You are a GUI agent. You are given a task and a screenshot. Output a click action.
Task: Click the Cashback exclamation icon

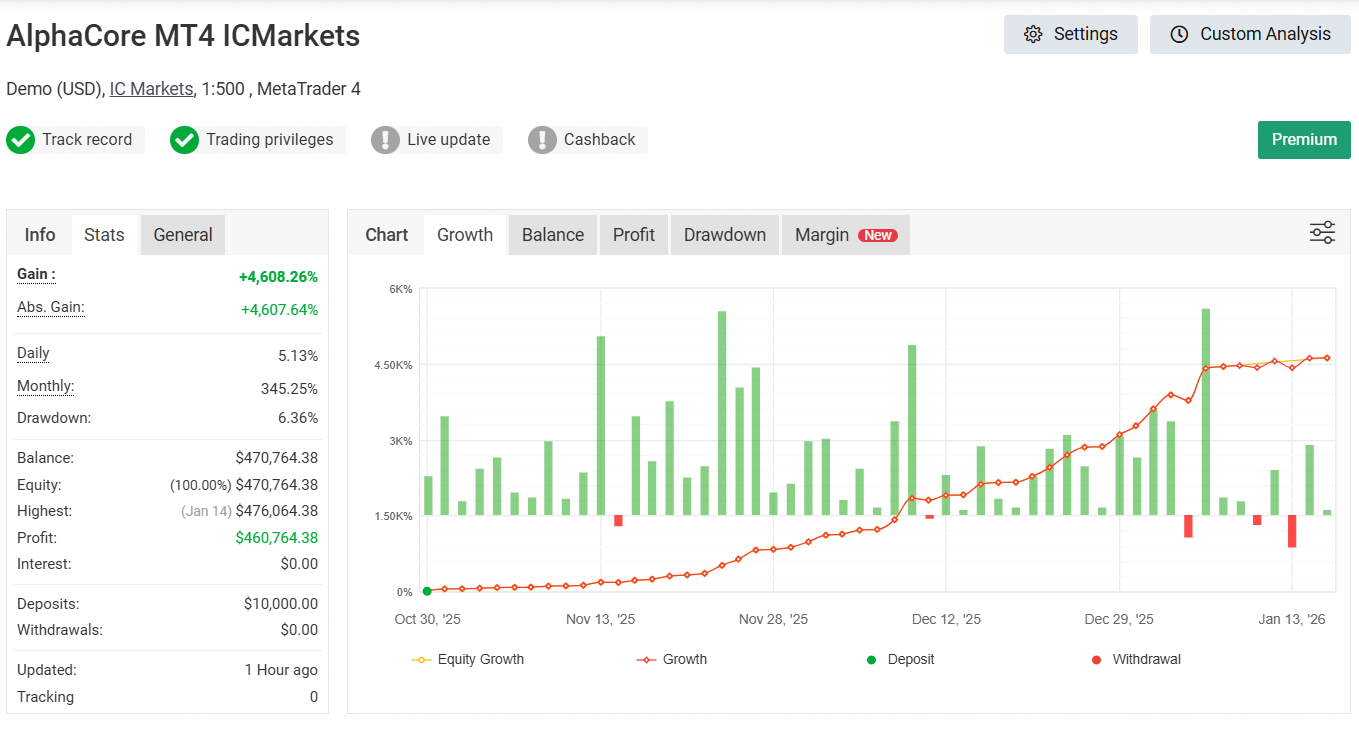542,140
